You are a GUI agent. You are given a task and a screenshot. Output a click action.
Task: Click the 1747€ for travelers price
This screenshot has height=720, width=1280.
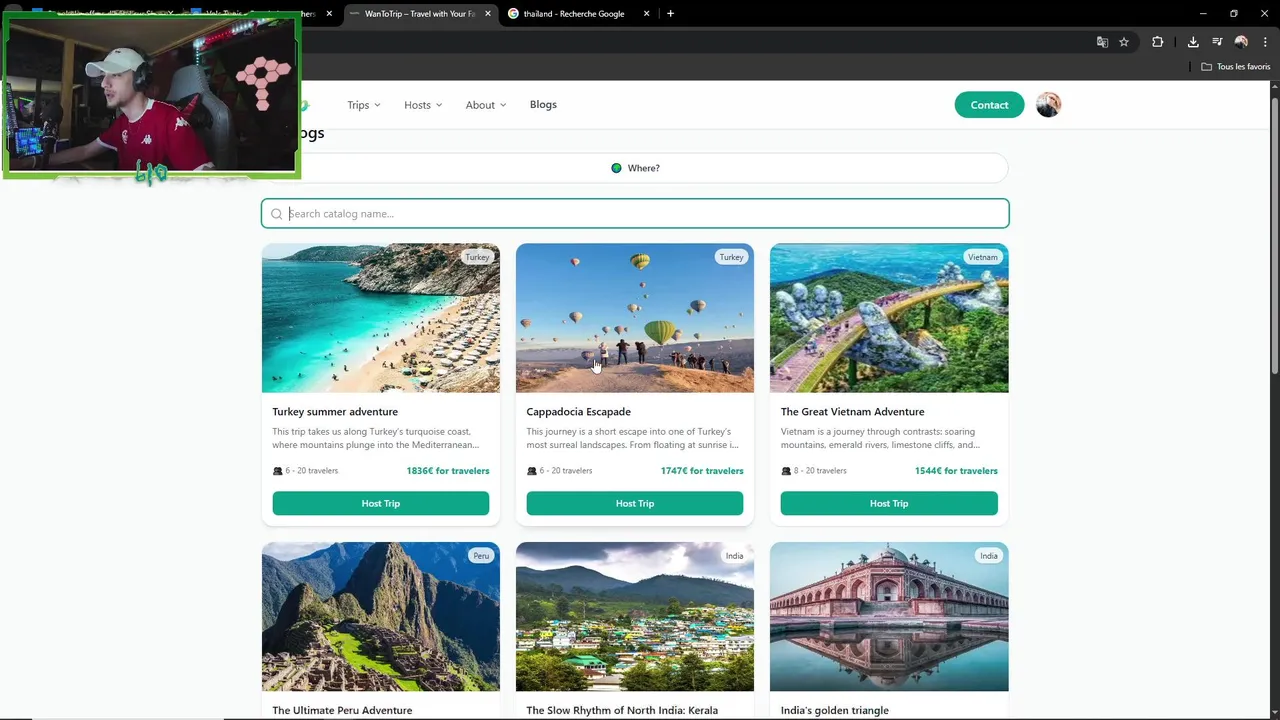(x=702, y=471)
